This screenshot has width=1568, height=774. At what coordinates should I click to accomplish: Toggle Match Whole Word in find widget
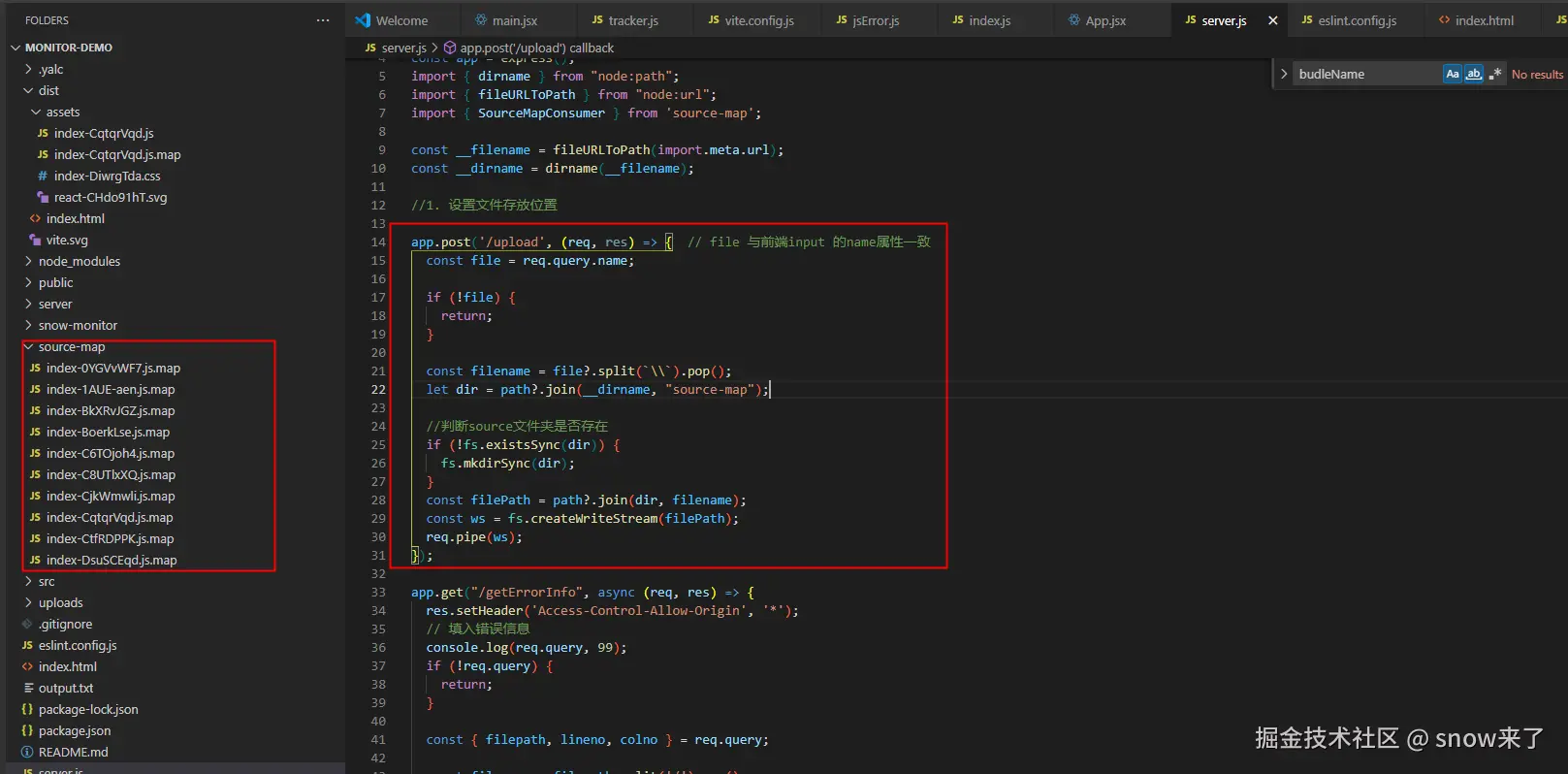tap(1473, 74)
